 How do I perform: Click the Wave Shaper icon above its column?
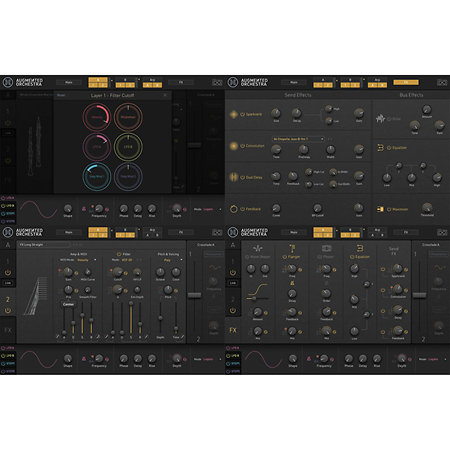pos(258,248)
